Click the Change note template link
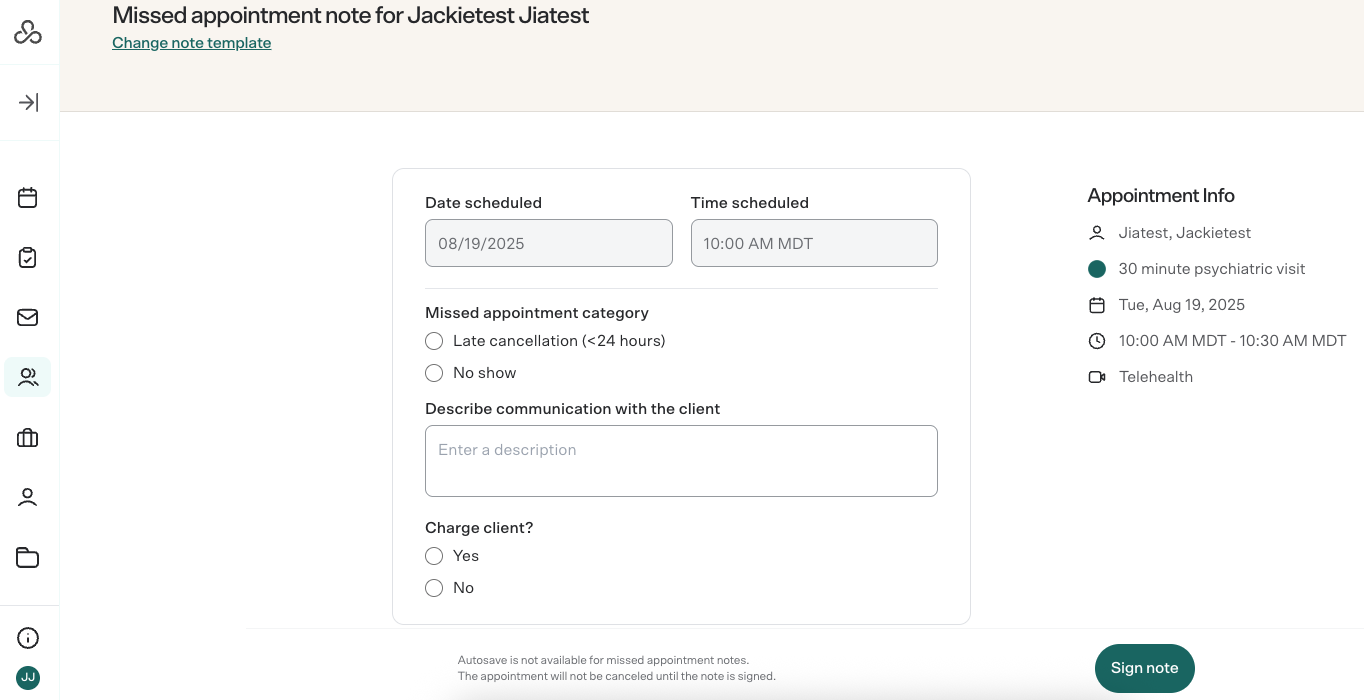1364x700 pixels. point(191,43)
